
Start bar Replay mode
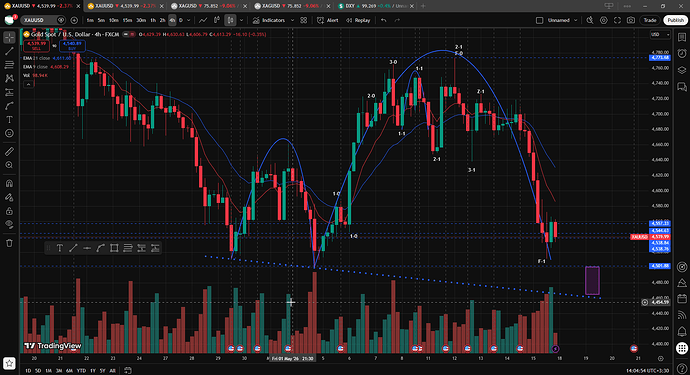358,20
